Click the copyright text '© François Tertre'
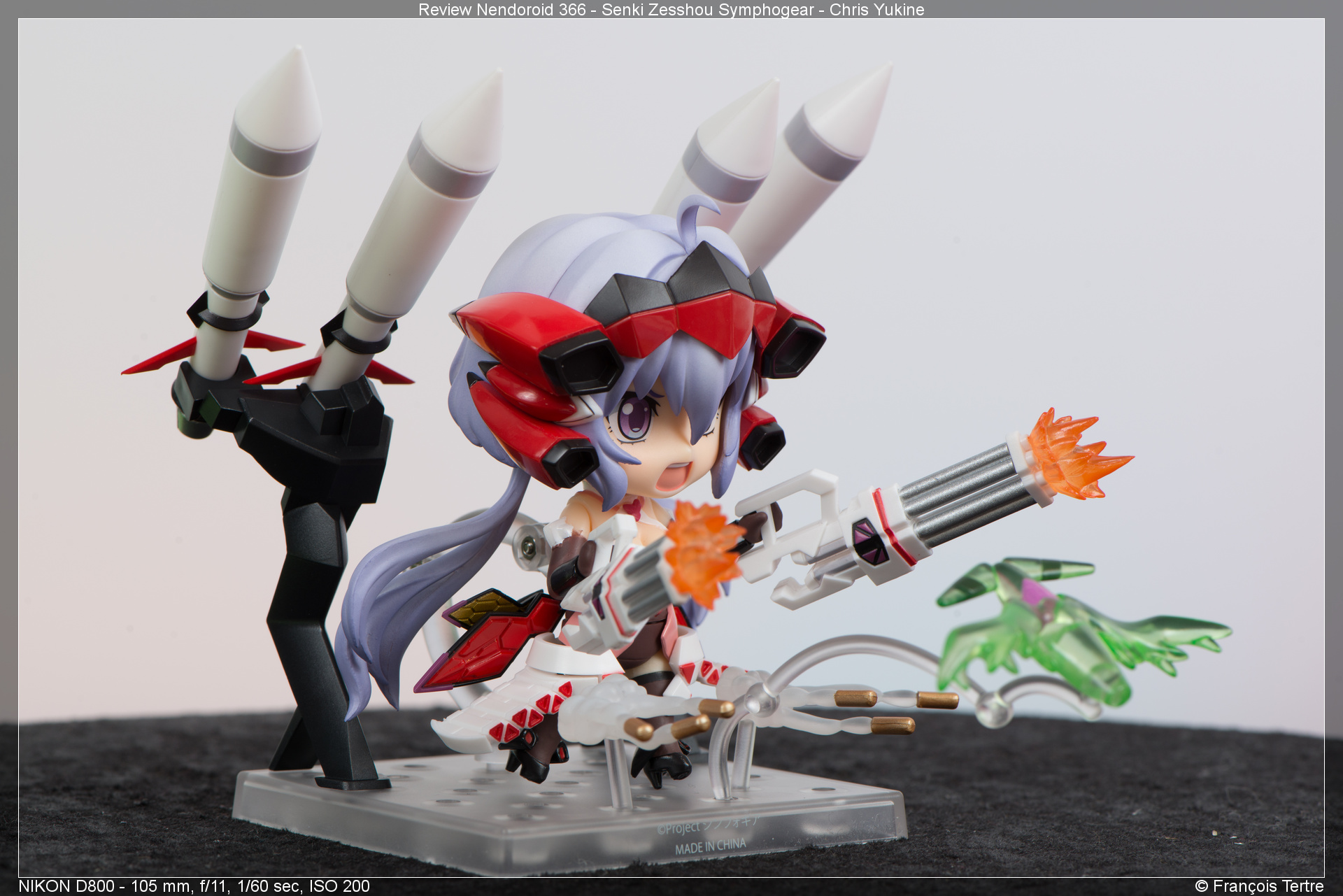Screen dimensions: 1343x896 point(1259,886)
